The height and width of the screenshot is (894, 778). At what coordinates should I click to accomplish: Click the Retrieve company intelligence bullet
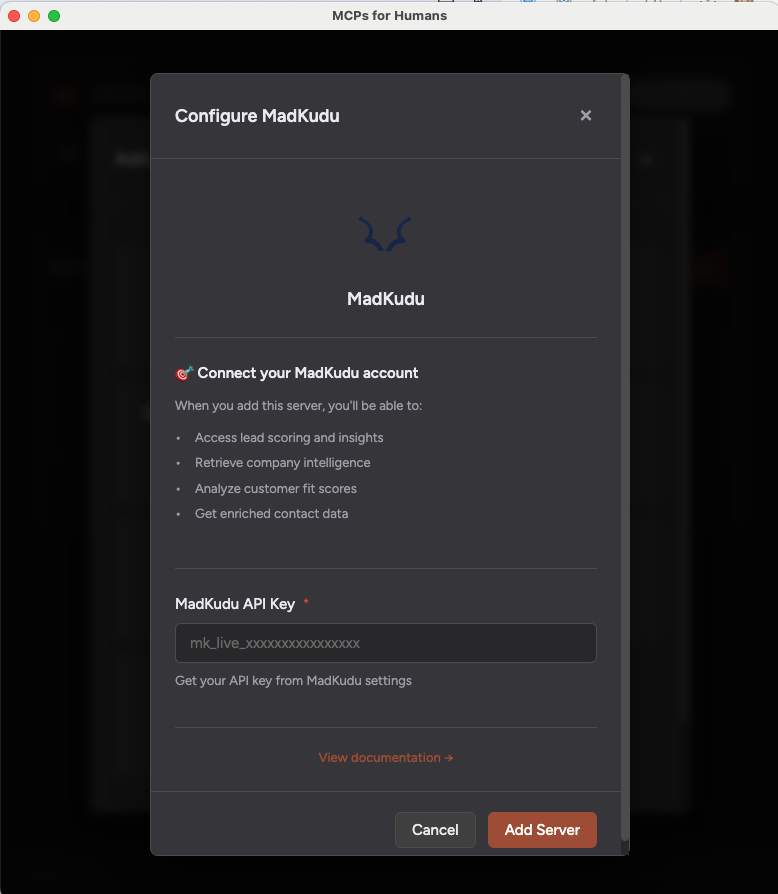[282, 463]
